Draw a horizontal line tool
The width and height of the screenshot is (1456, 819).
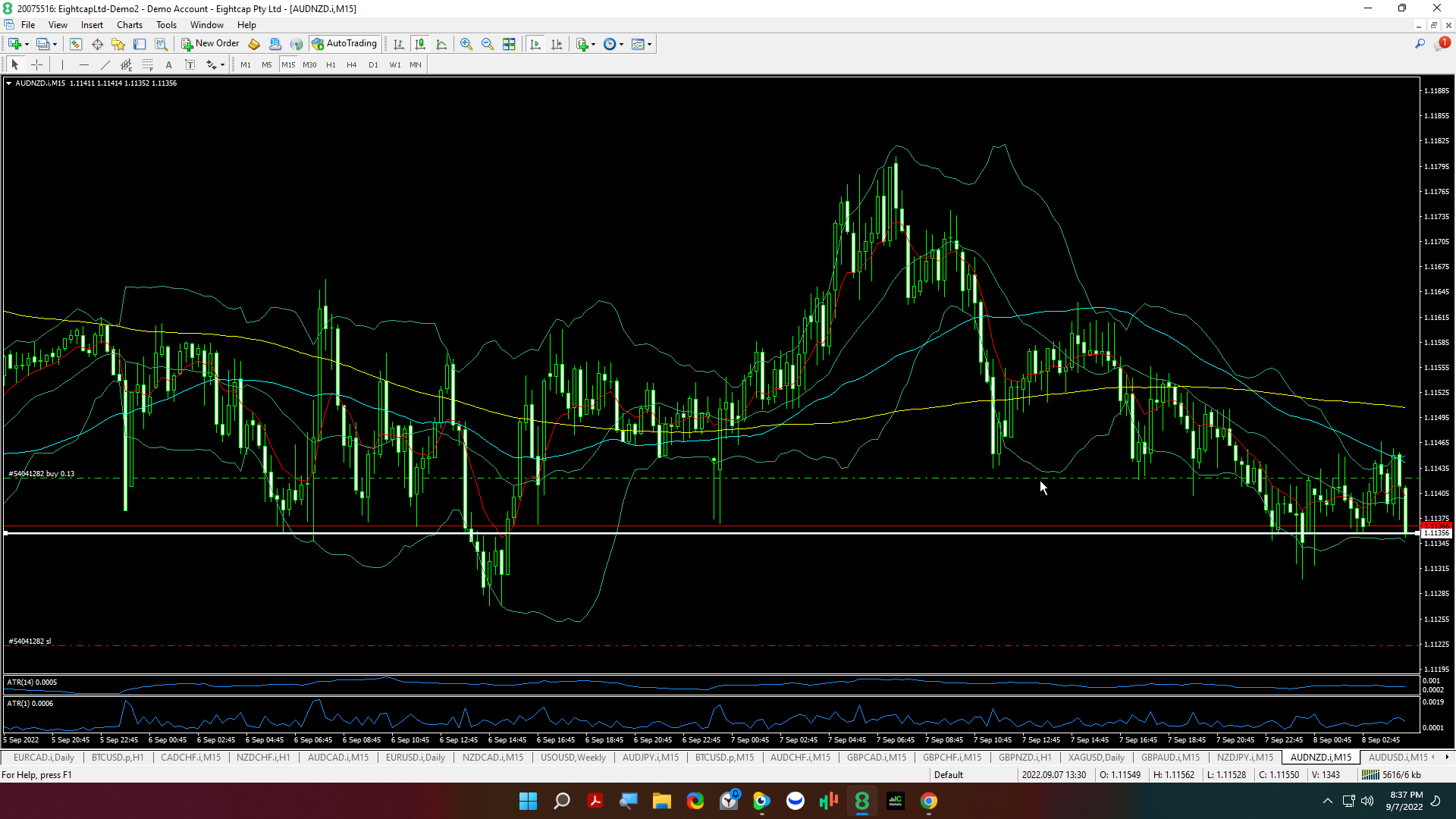(x=83, y=65)
